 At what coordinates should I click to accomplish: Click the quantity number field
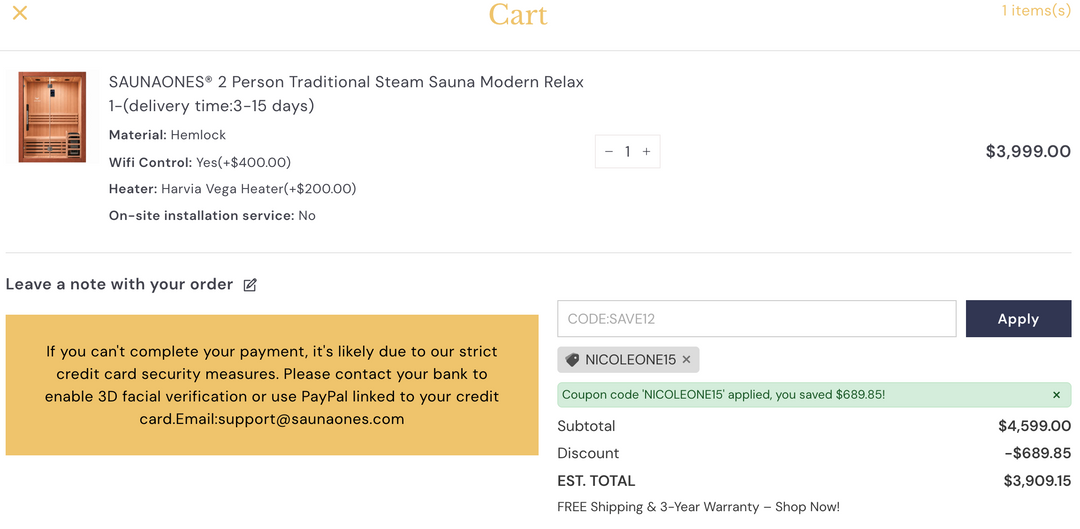coord(627,152)
